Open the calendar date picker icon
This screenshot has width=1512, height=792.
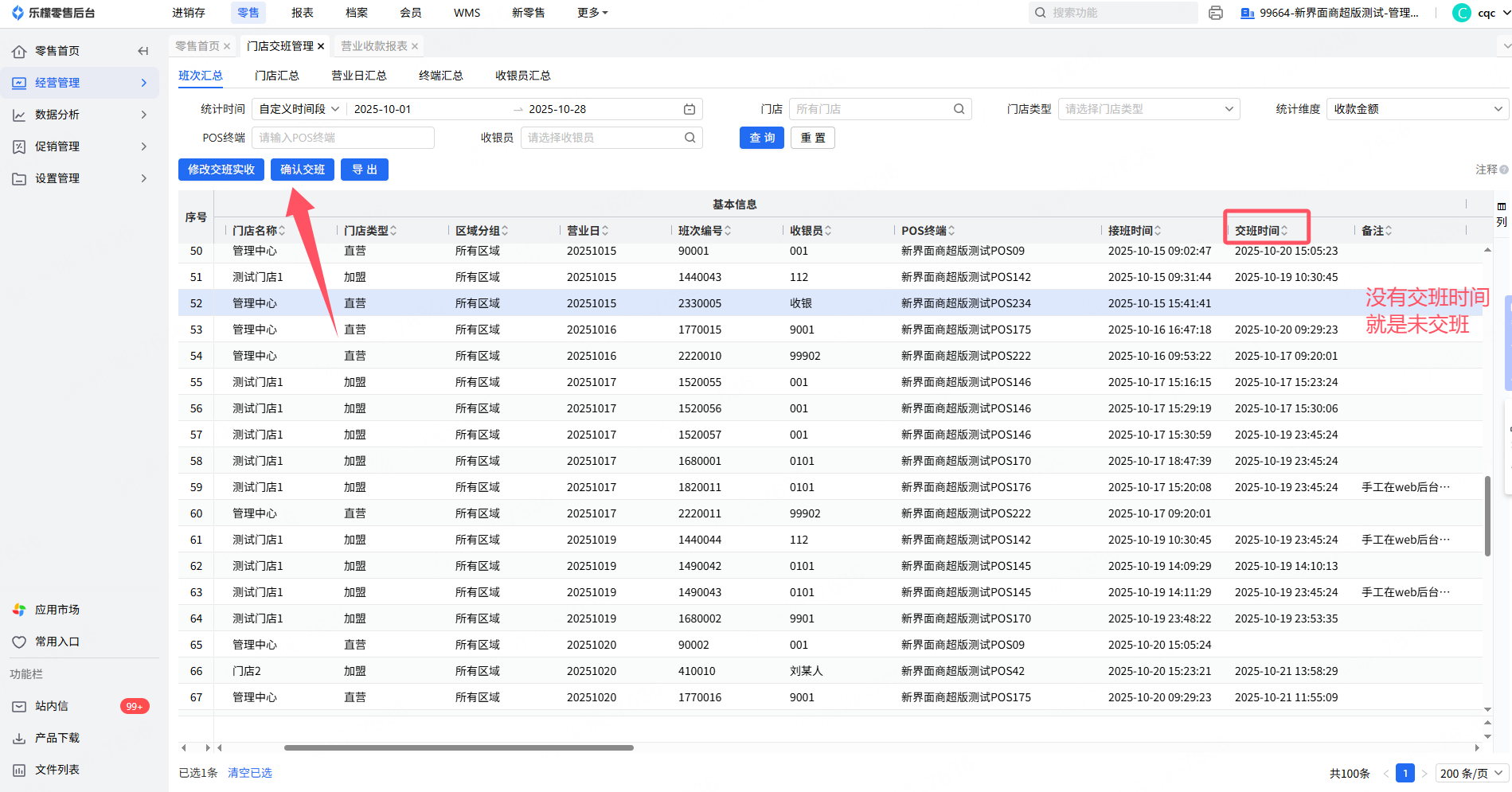pyautogui.click(x=690, y=109)
